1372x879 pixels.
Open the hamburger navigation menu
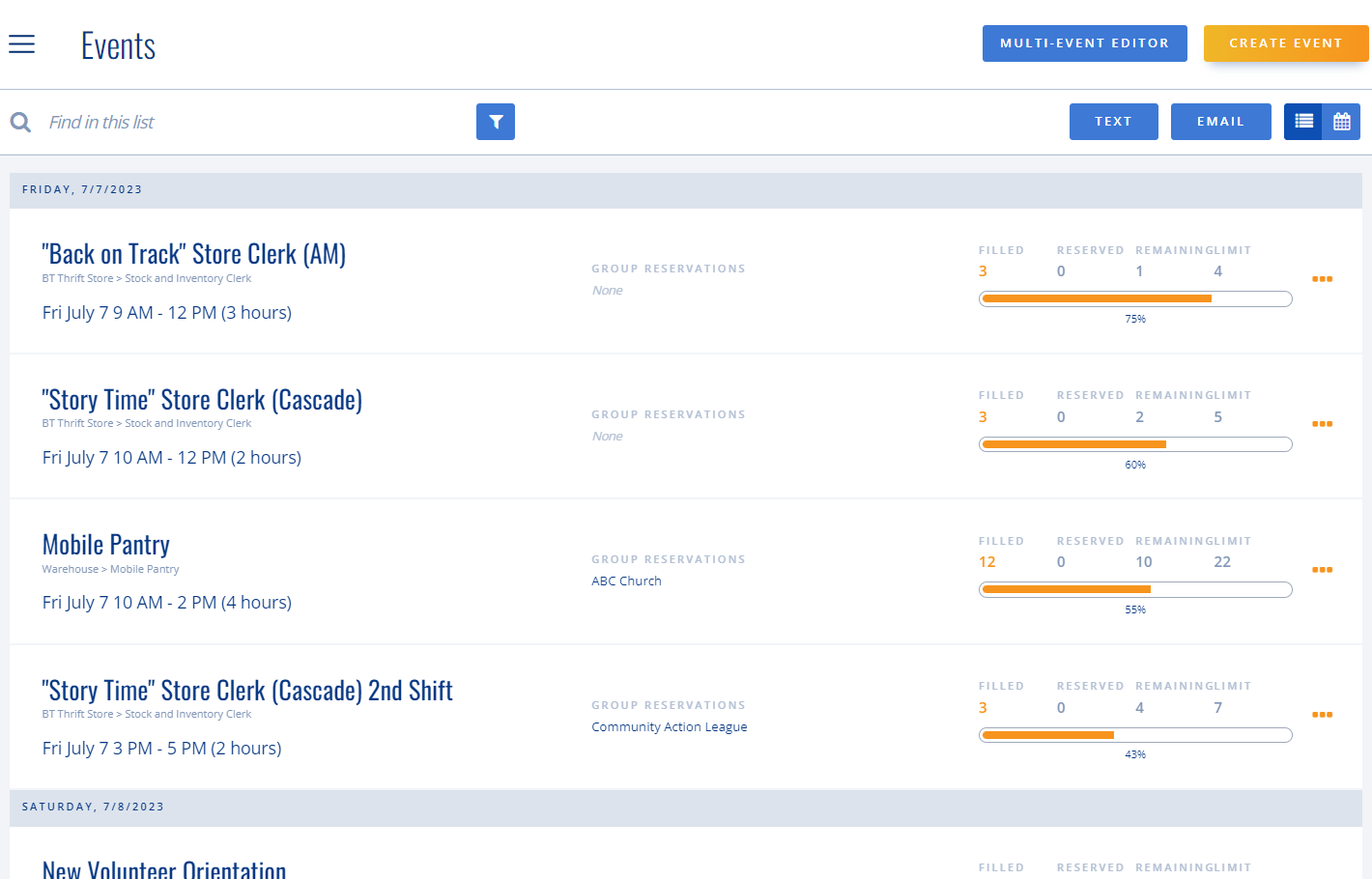click(x=21, y=43)
